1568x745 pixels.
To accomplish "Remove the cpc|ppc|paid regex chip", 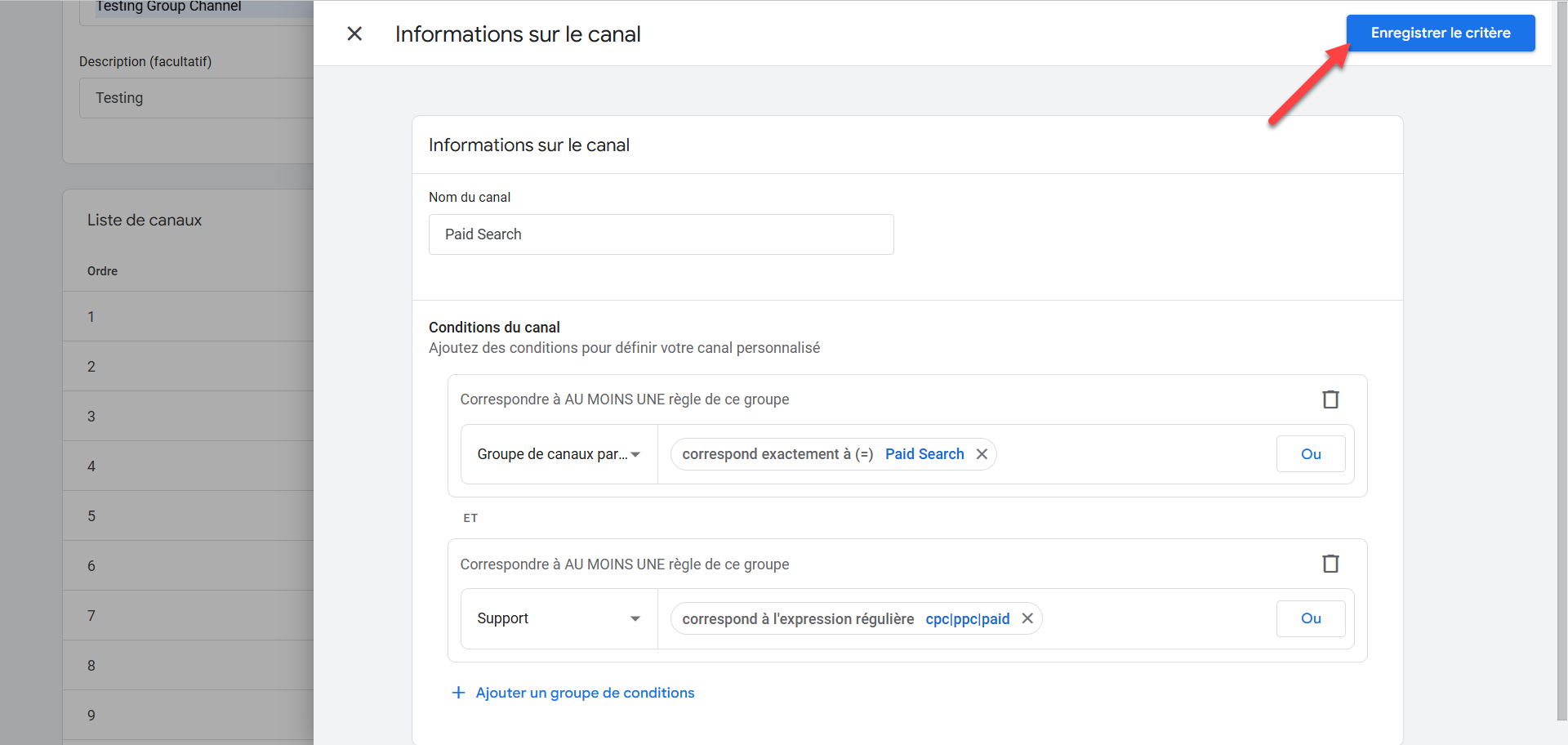I will [1027, 618].
